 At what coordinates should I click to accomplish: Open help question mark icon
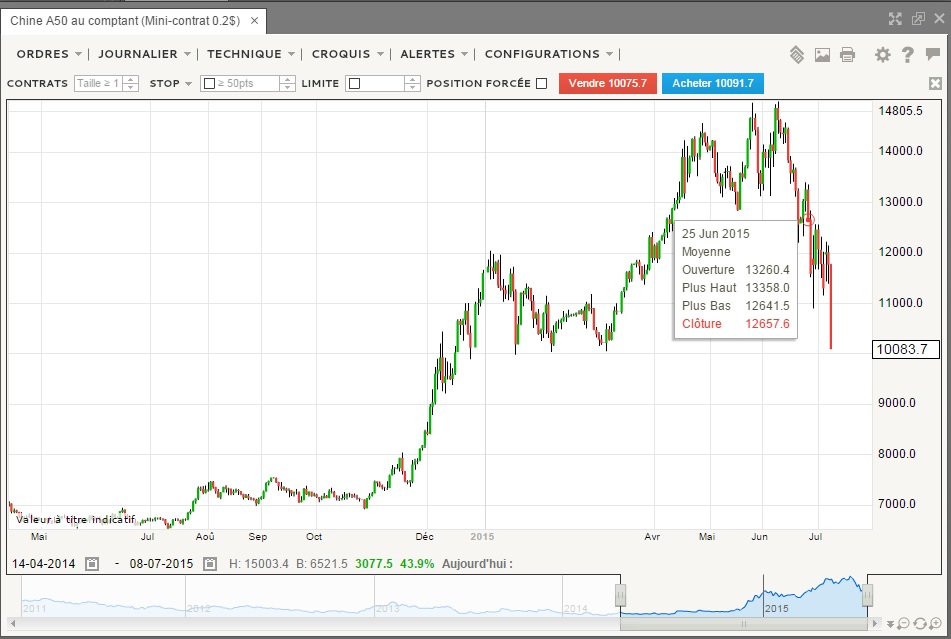pyautogui.click(x=907, y=55)
